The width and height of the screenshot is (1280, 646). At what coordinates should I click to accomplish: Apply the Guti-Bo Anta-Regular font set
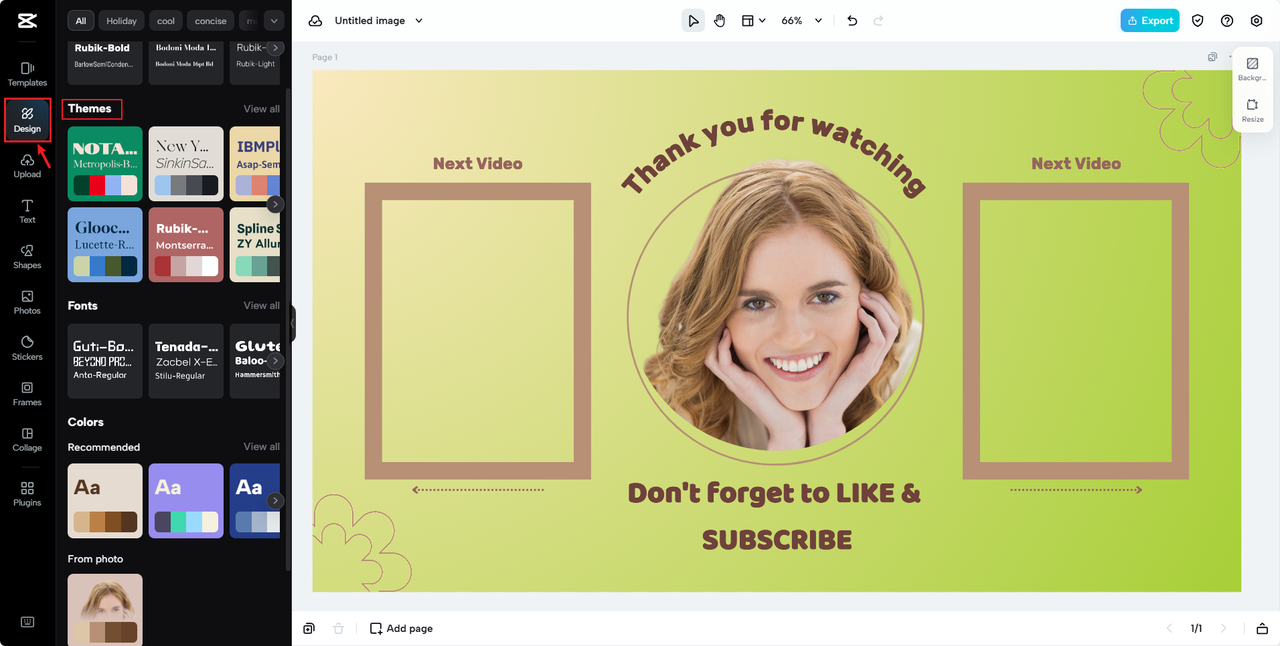pyautogui.click(x=105, y=360)
